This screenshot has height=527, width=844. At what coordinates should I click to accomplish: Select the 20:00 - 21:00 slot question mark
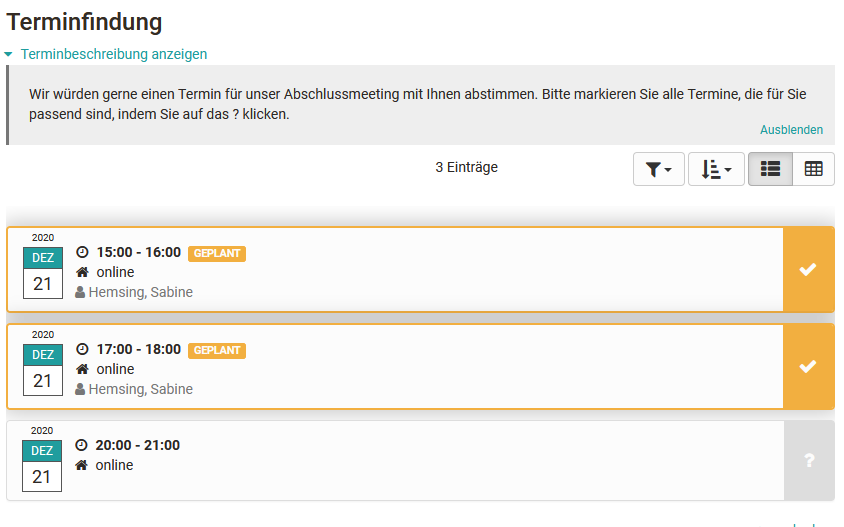[x=809, y=461]
